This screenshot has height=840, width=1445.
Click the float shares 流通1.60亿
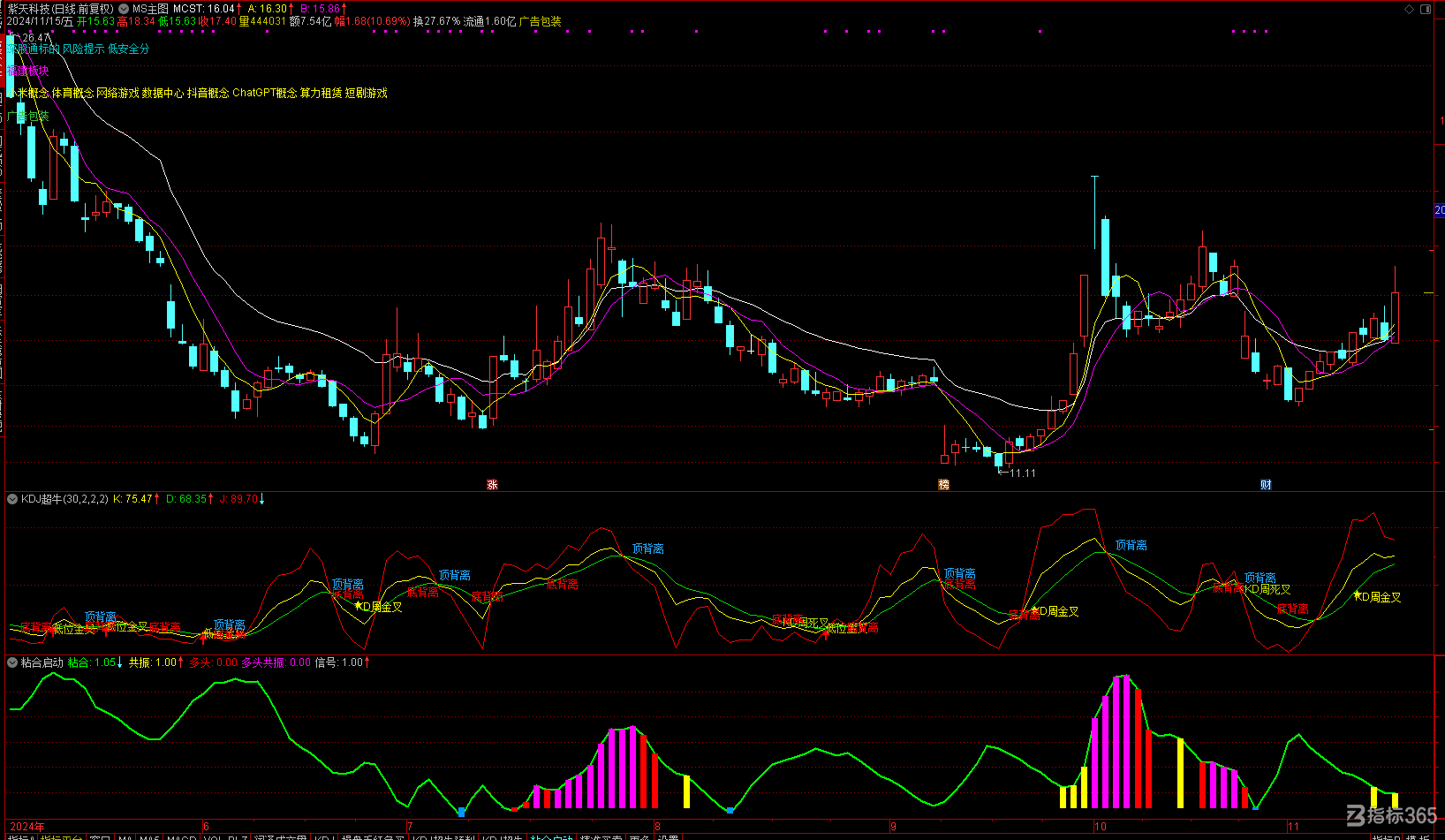489,21
